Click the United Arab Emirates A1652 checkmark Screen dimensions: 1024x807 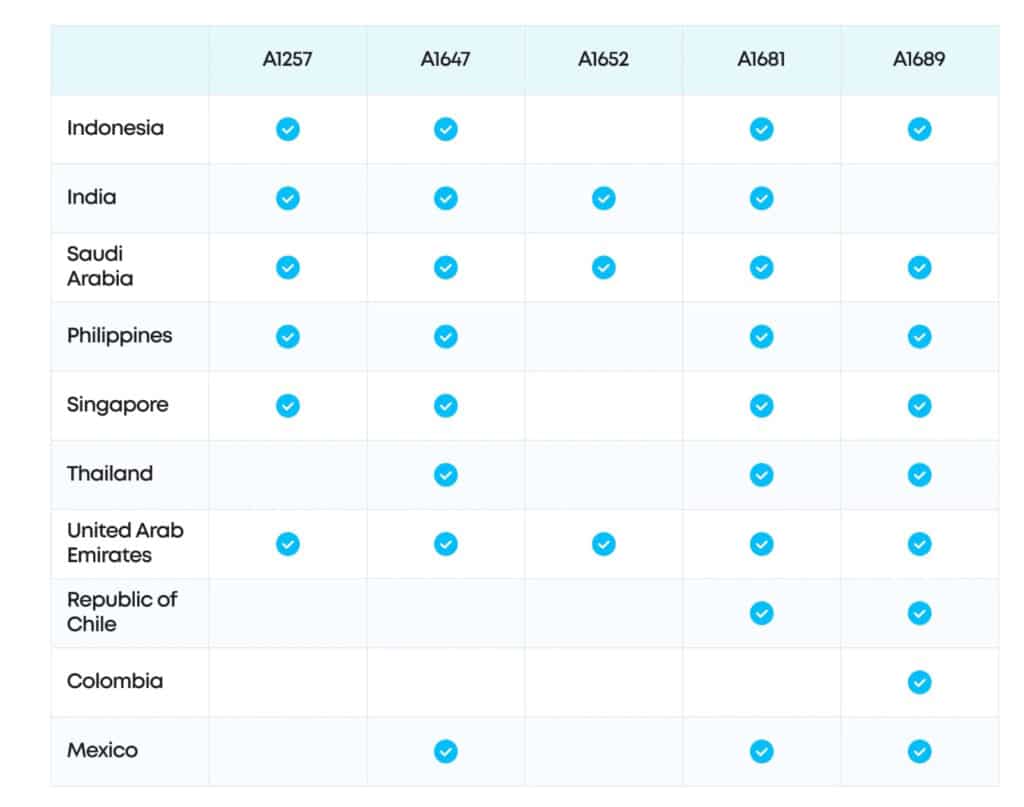[603, 544]
